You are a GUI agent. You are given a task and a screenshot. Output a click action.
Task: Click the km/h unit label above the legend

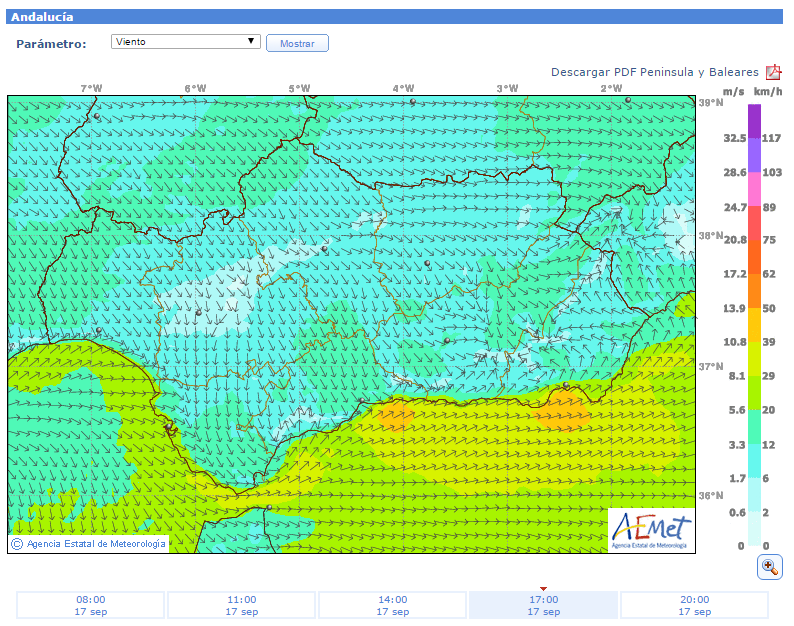point(768,91)
